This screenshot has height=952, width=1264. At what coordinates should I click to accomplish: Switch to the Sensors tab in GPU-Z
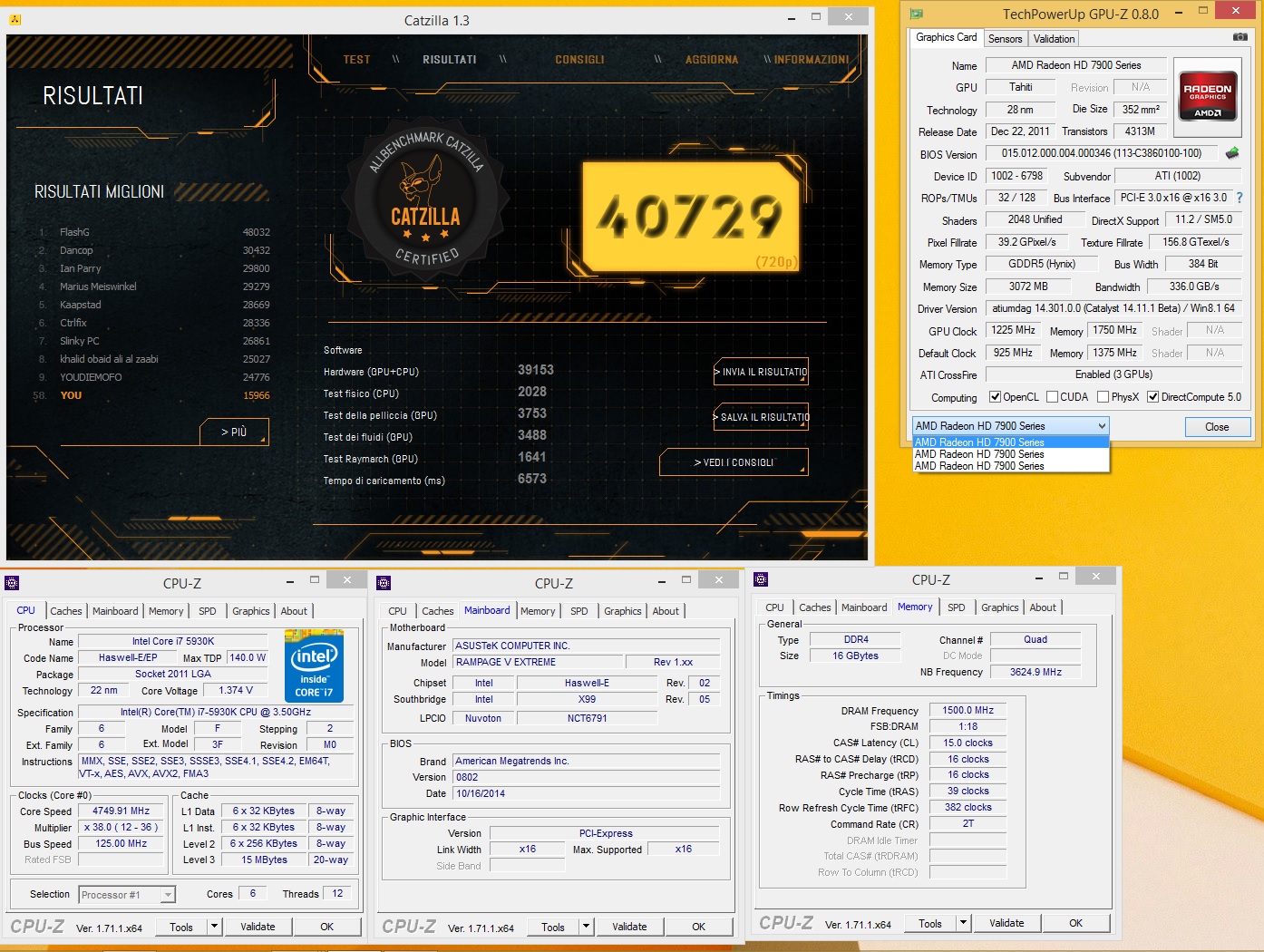coord(1005,39)
